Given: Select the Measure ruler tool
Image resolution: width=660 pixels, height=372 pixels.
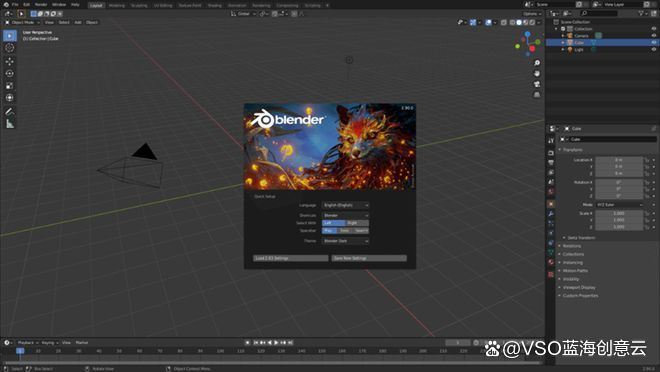Looking at the screenshot, I should pos(9,124).
